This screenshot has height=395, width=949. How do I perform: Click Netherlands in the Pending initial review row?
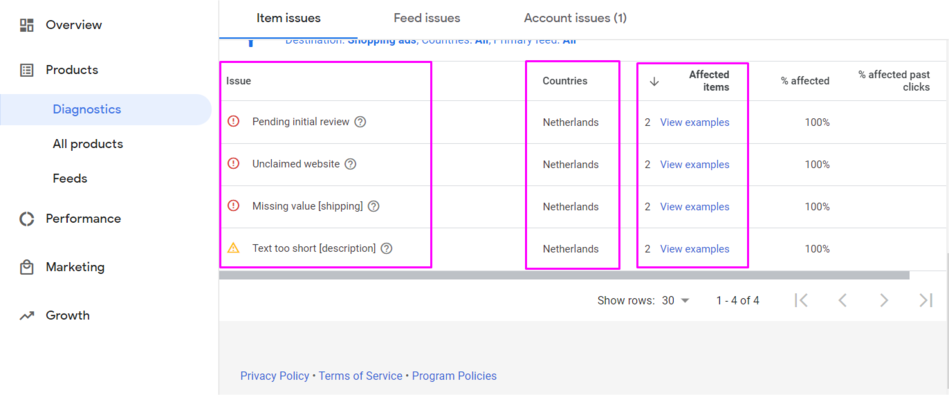click(x=571, y=122)
